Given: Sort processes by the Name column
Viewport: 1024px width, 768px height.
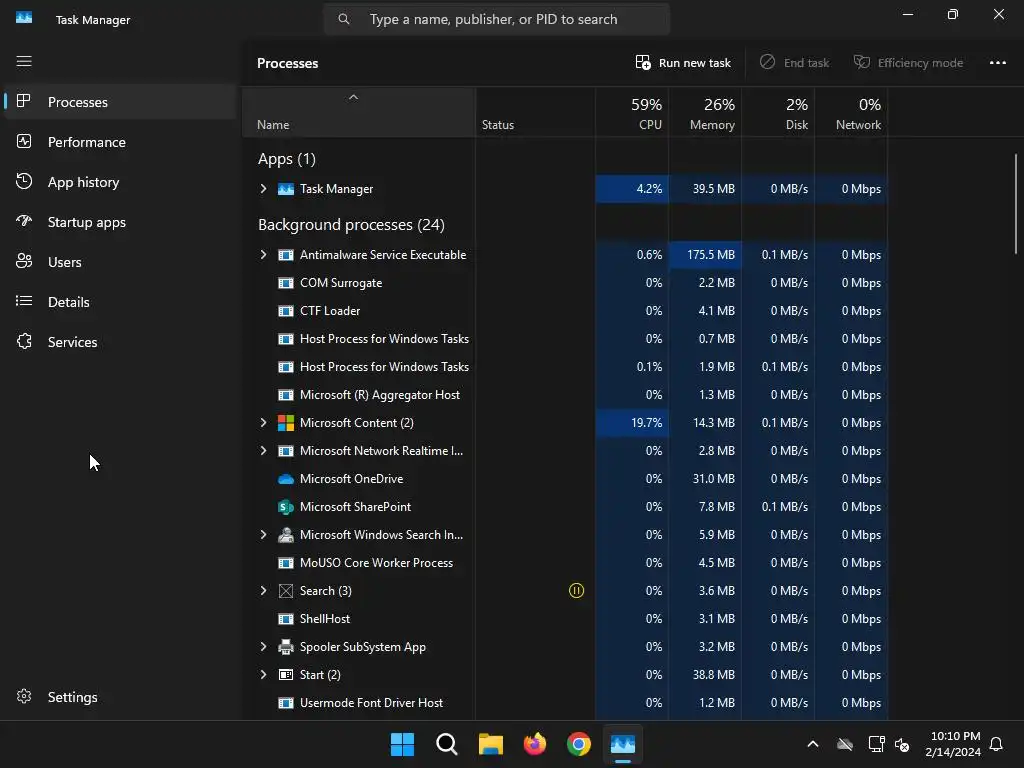Looking at the screenshot, I should (359, 112).
